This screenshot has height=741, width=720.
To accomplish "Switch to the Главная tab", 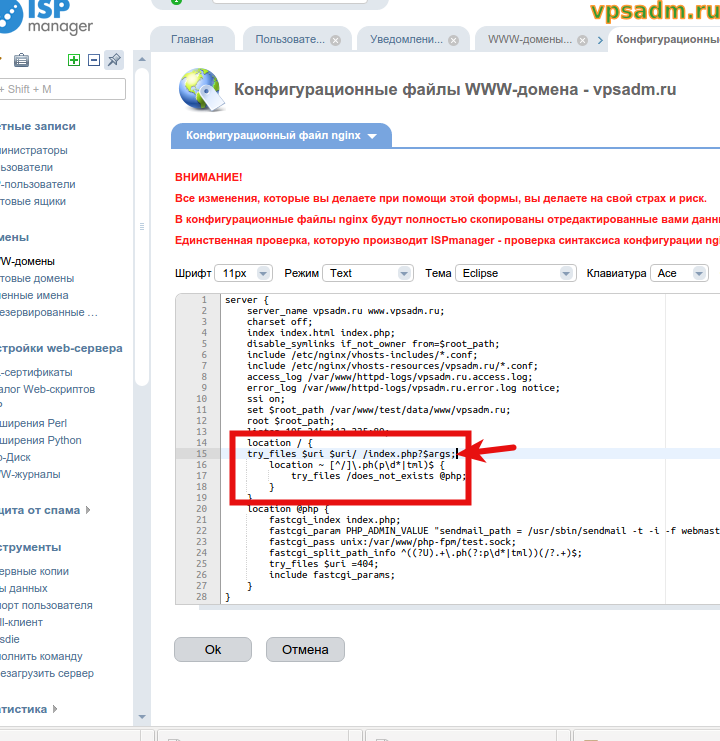I will point(192,40).
